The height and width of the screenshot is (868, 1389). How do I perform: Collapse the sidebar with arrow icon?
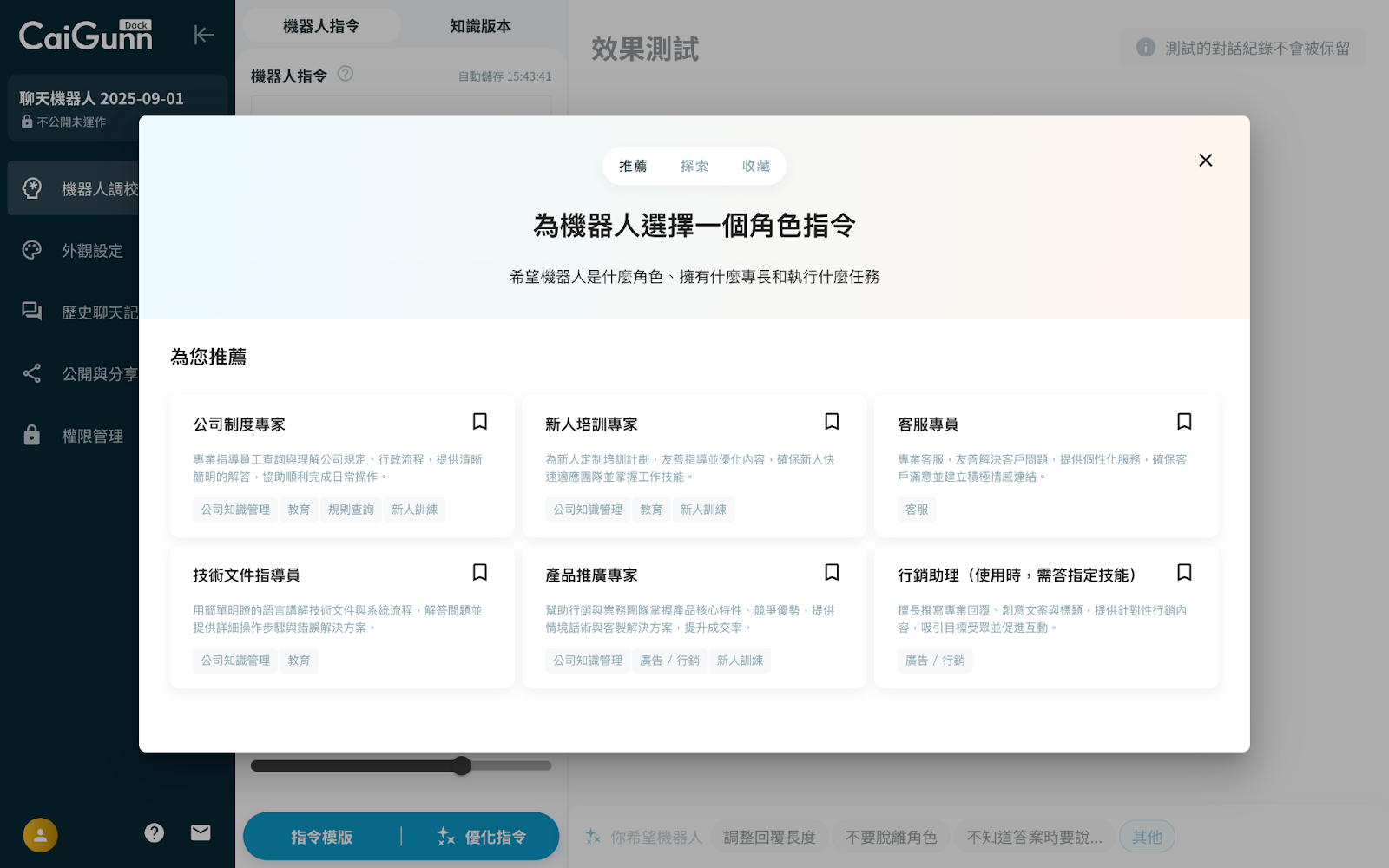tap(203, 35)
